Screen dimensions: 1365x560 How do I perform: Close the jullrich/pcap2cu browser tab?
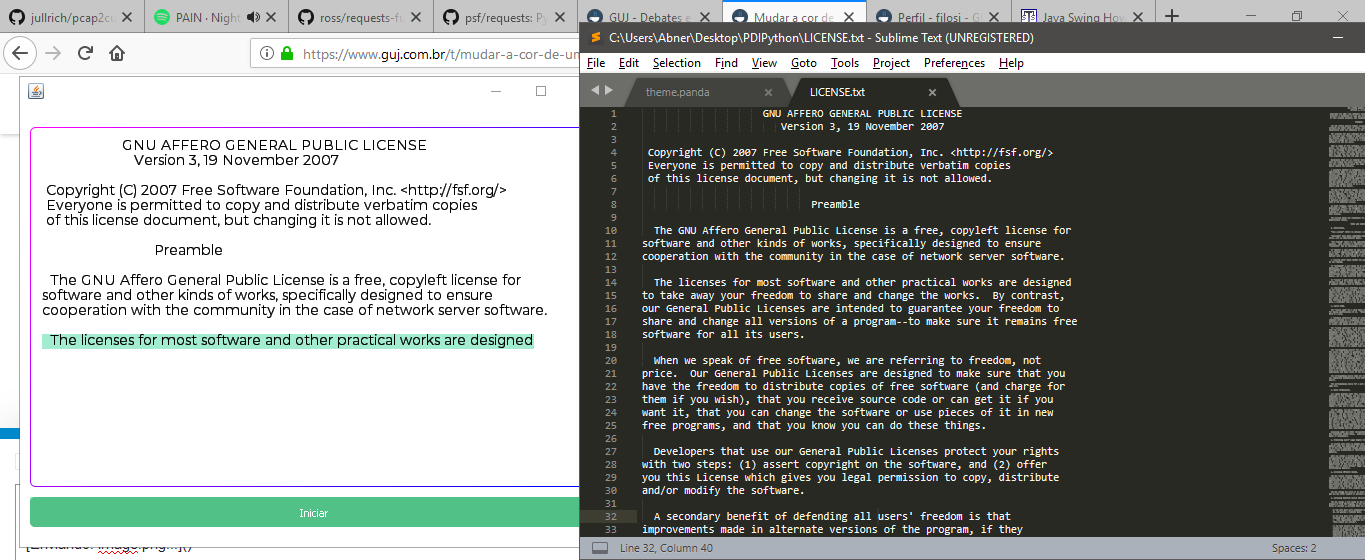[127, 17]
